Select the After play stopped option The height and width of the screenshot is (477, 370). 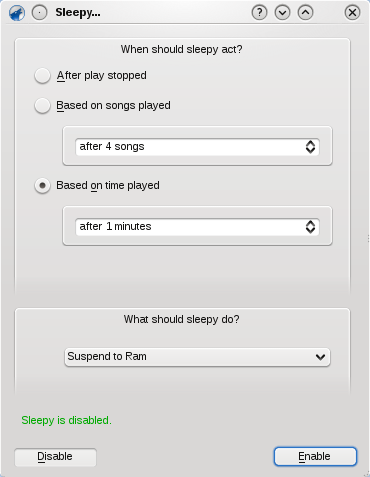42,75
